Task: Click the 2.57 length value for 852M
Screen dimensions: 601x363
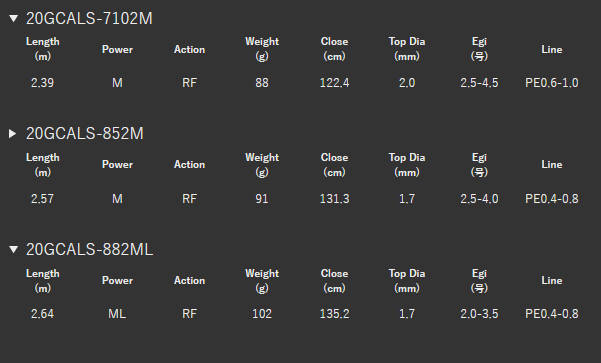Action: tap(42, 199)
